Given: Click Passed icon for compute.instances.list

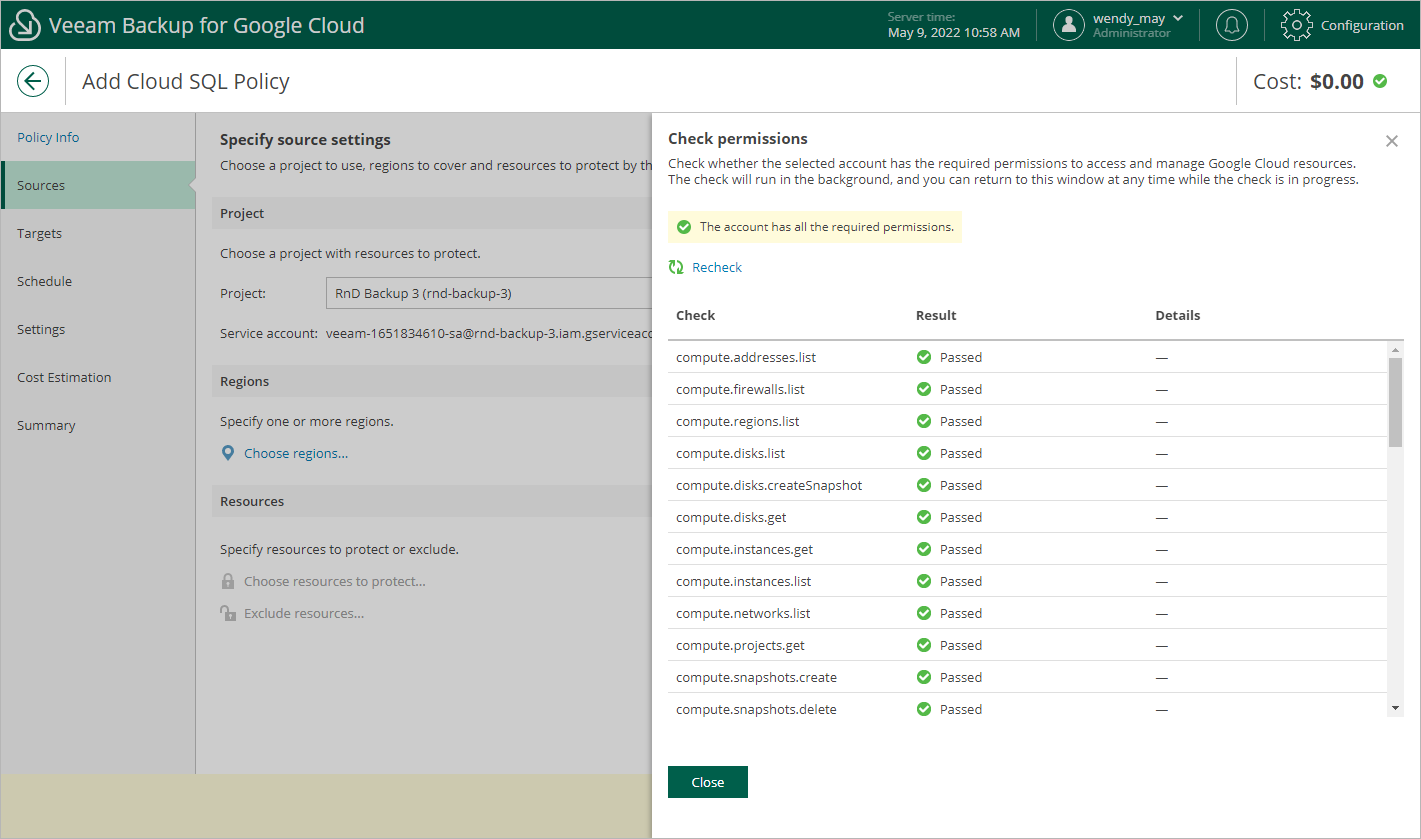Looking at the screenshot, I should coord(924,581).
